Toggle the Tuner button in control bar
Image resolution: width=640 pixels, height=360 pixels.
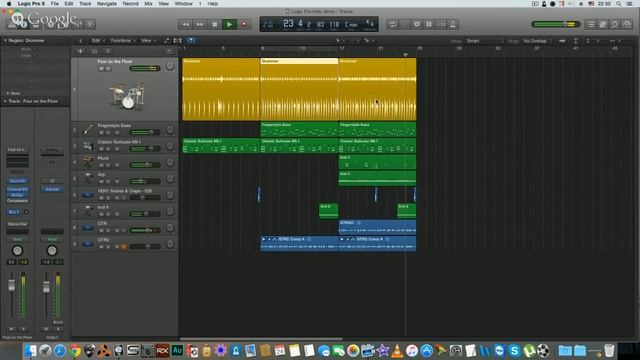click(x=404, y=24)
